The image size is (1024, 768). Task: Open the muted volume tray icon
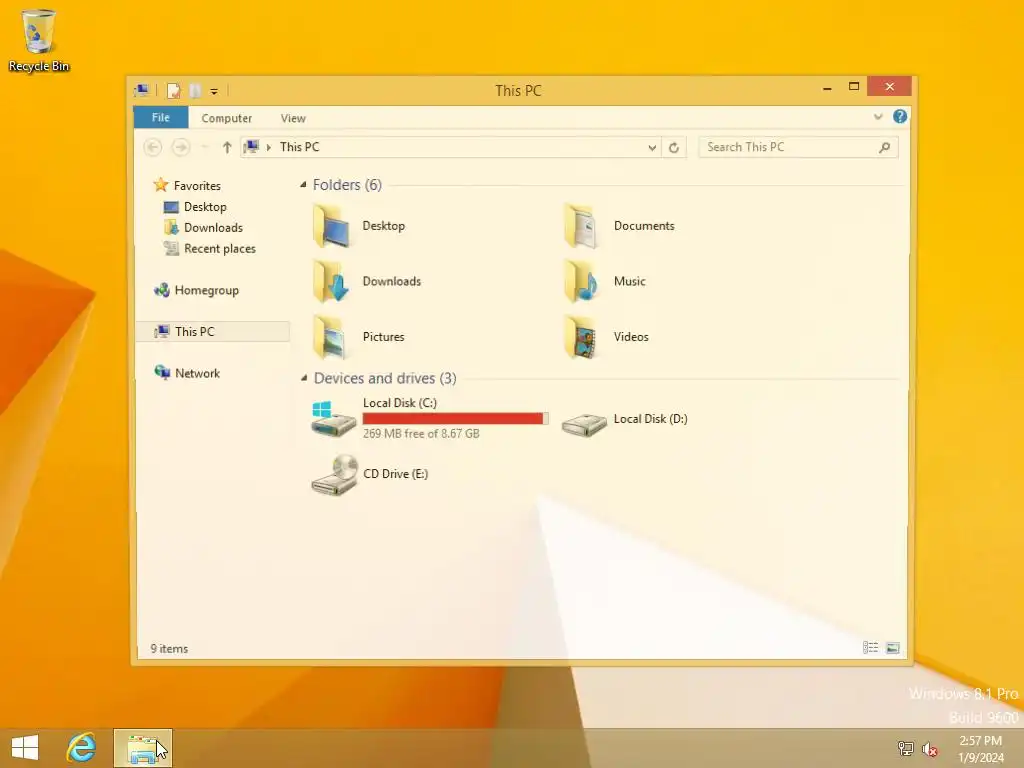point(930,749)
